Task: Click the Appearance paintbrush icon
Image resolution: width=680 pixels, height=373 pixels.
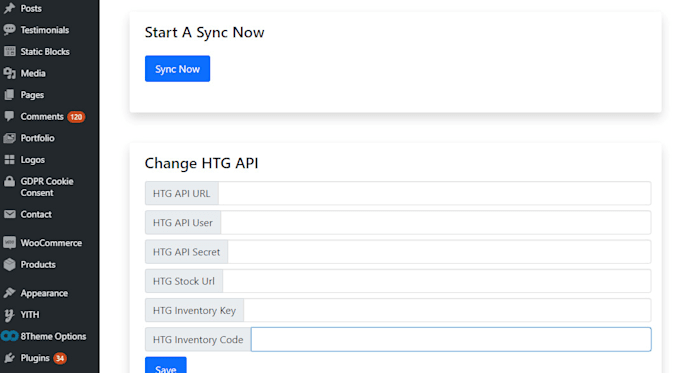Action: (9, 293)
